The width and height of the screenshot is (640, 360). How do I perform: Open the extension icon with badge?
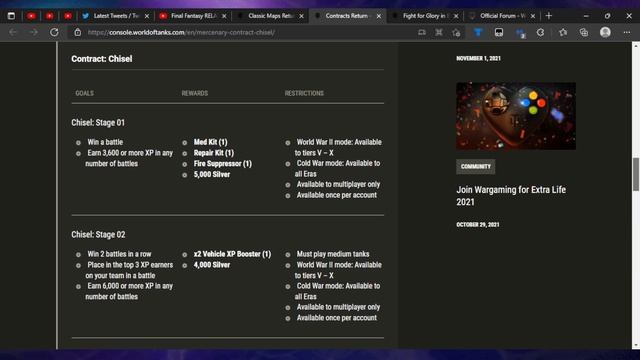(520, 33)
